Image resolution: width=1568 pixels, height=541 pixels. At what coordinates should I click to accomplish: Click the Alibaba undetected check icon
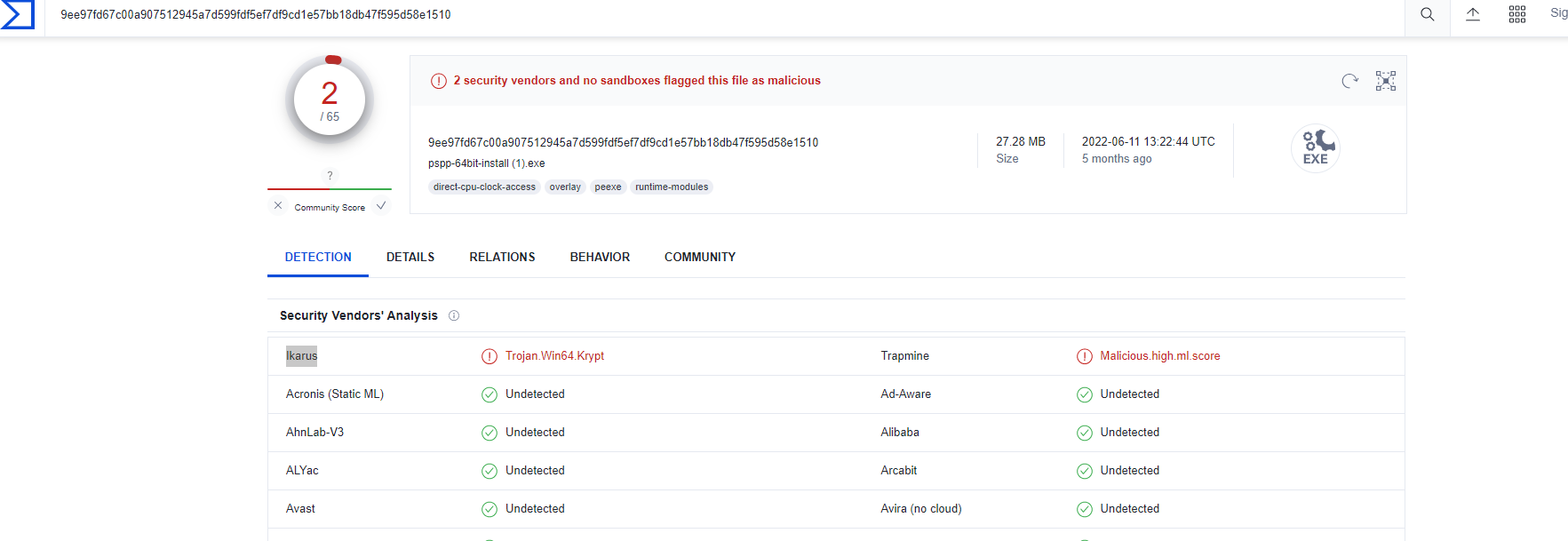[1085, 433]
